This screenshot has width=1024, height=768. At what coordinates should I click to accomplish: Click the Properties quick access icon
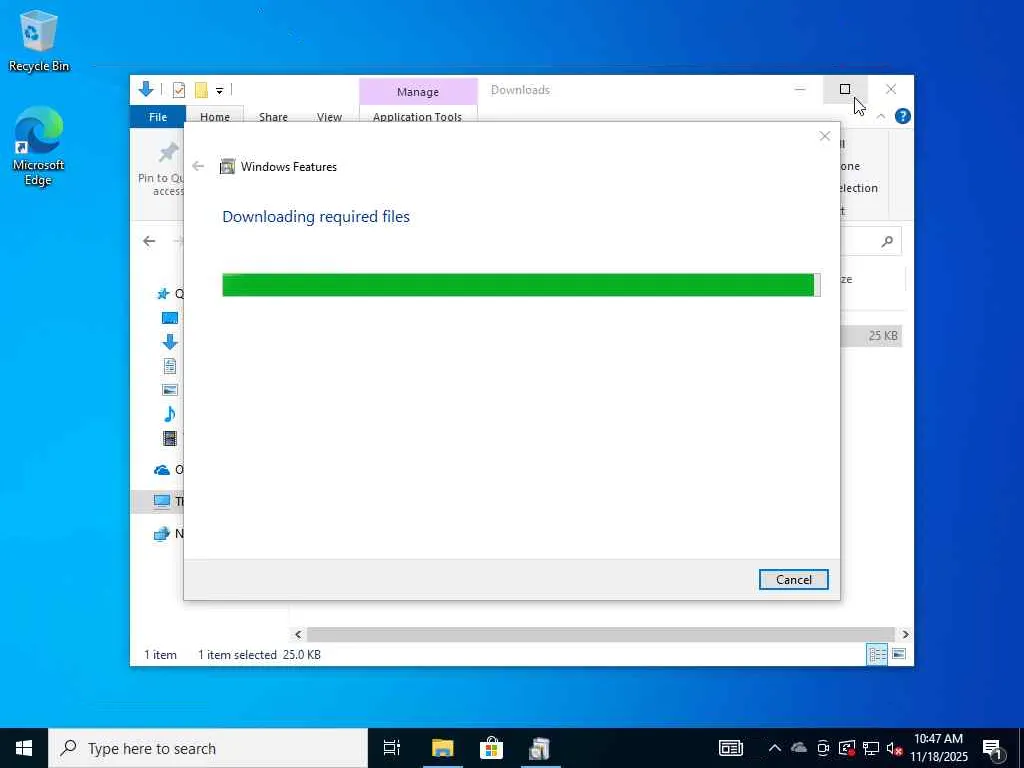179,90
